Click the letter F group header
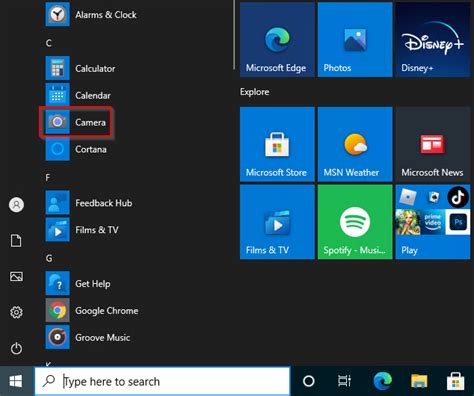 pyautogui.click(x=48, y=178)
